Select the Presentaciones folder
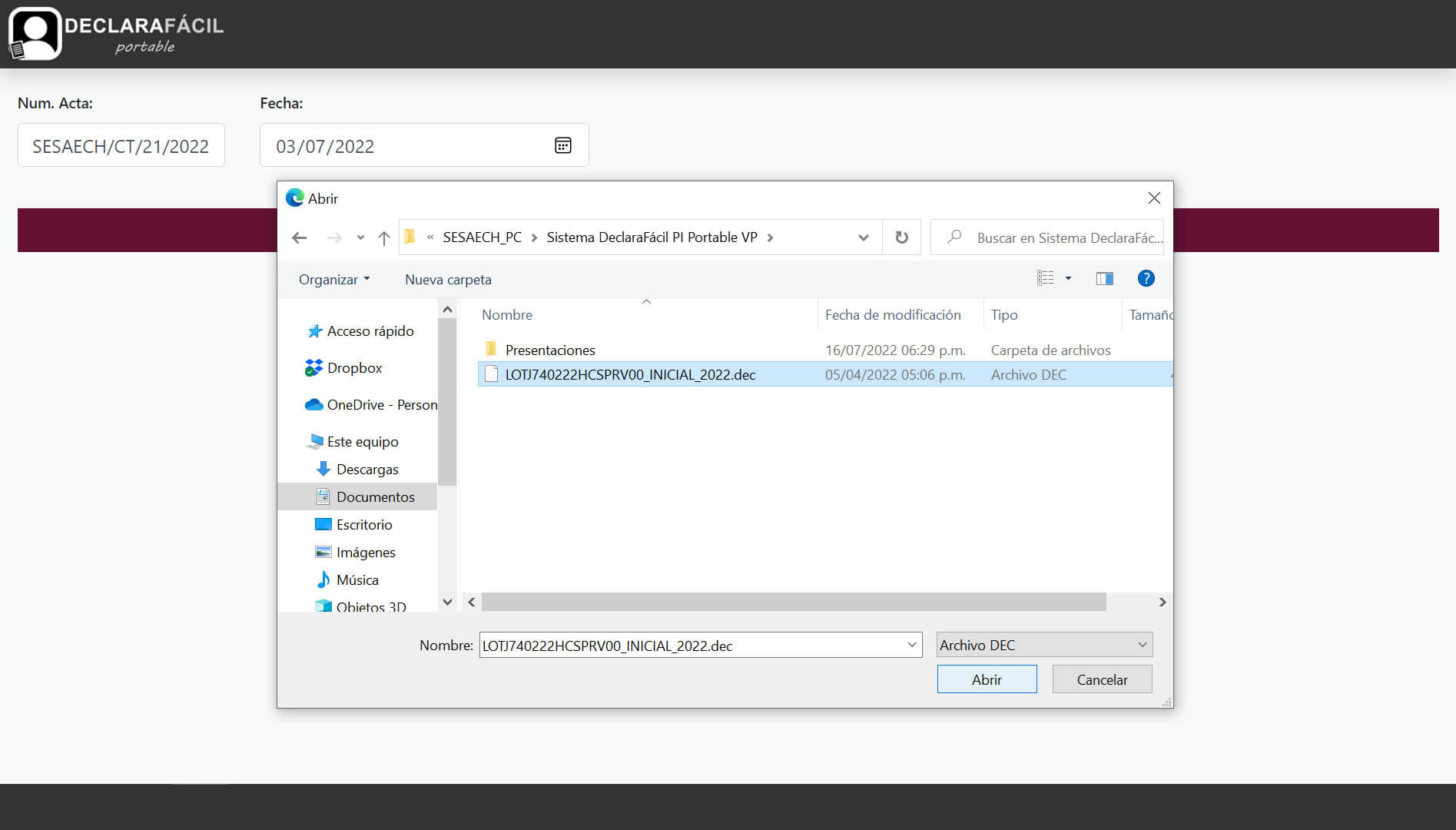 pyautogui.click(x=550, y=350)
